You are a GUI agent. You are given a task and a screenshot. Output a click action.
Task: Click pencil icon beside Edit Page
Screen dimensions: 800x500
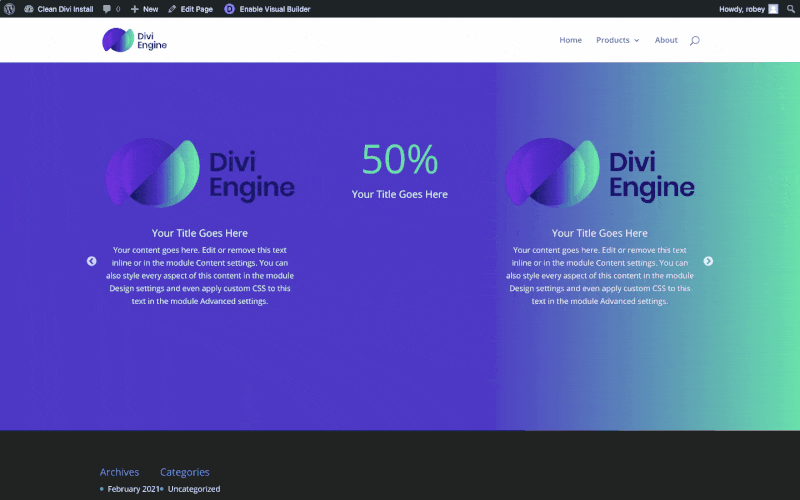[x=172, y=9]
